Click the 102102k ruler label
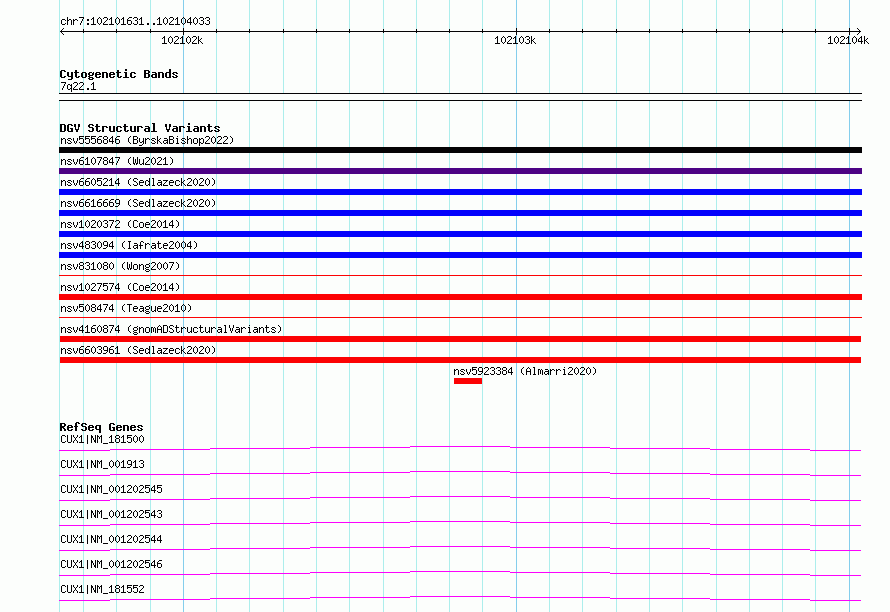Screen dimensions: 890x612 point(182,40)
